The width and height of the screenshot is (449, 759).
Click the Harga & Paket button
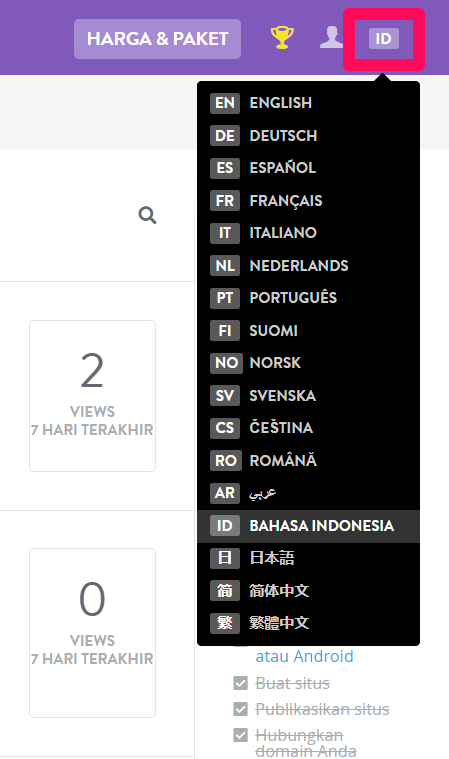157,39
